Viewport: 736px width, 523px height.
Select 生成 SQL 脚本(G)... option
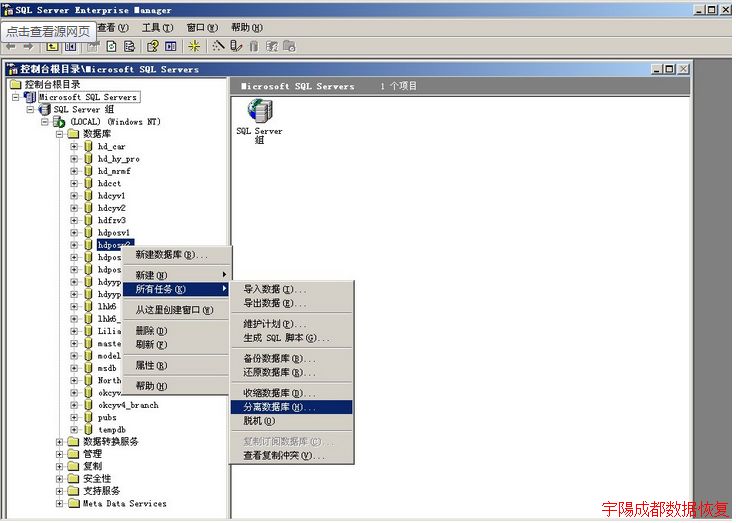tap(291, 338)
